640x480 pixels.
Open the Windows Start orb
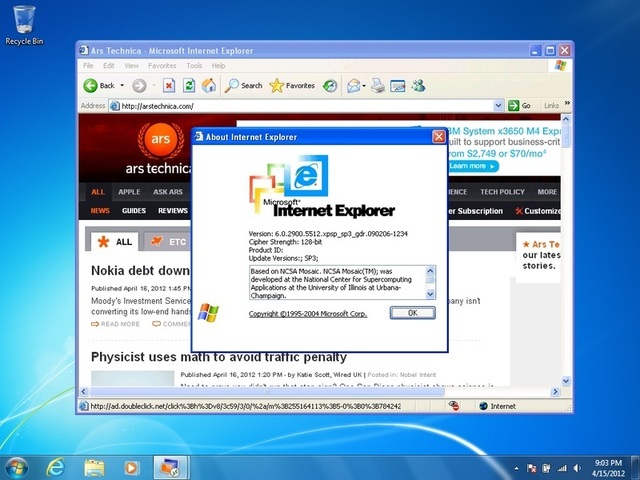[17, 468]
